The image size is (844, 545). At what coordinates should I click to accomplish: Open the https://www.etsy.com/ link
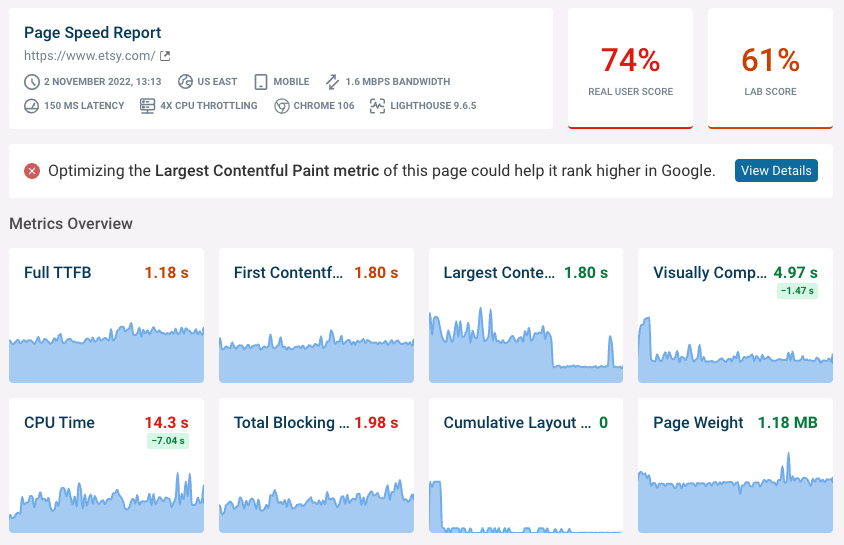point(90,55)
